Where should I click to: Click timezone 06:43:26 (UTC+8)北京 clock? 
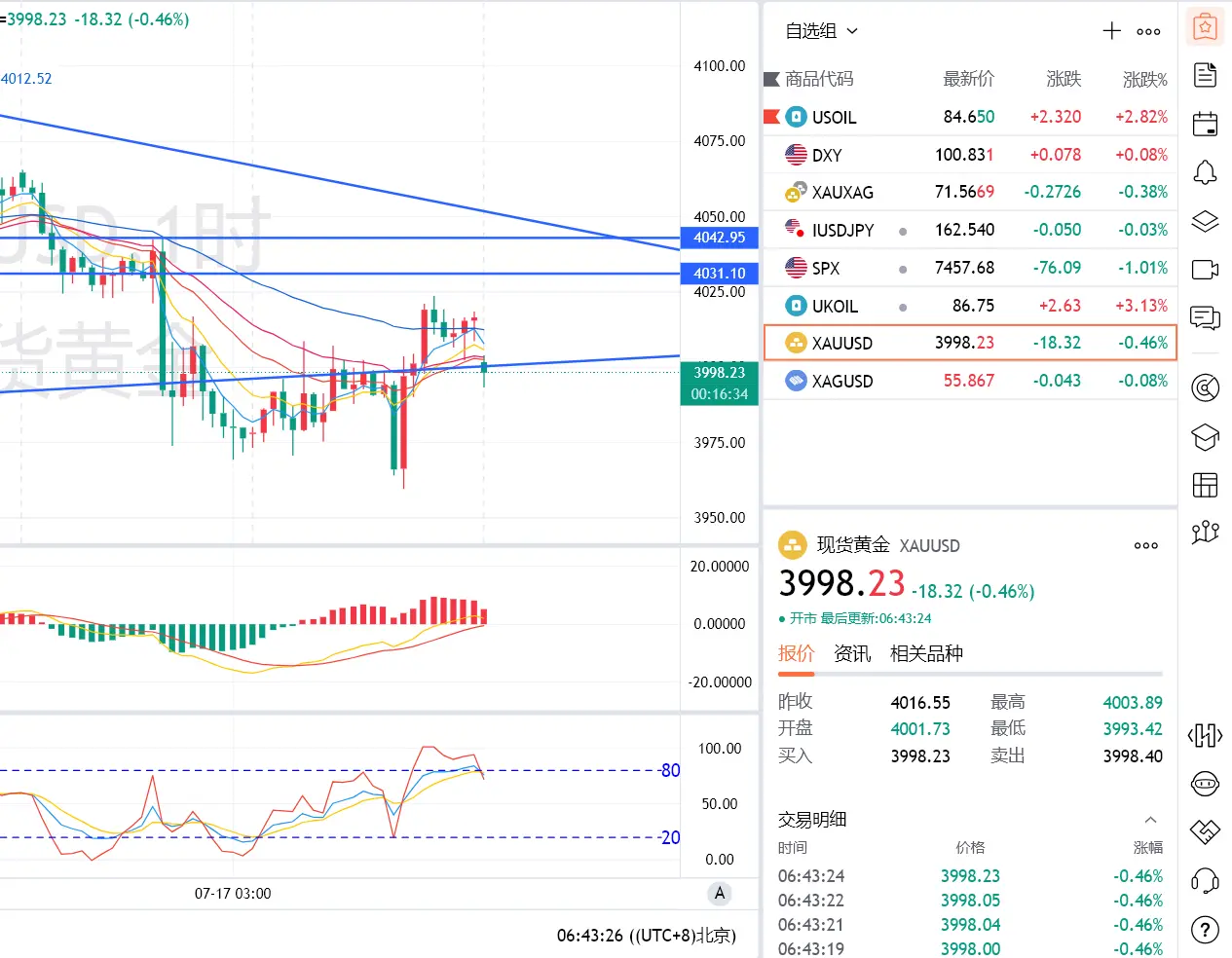(x=647, y=936)
